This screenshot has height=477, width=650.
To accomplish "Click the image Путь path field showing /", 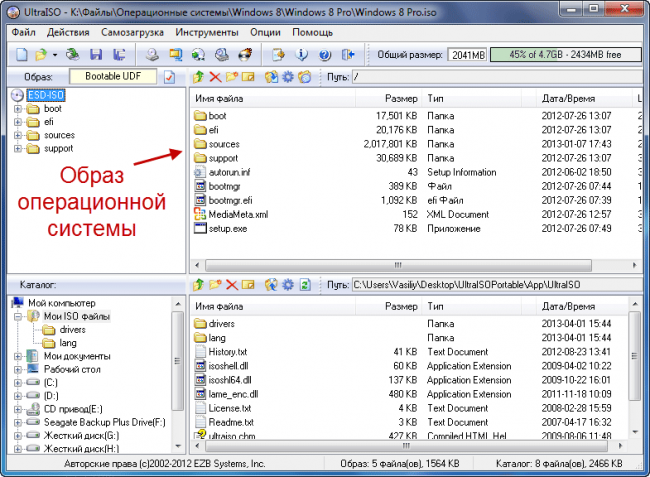I will pos(497,77).
